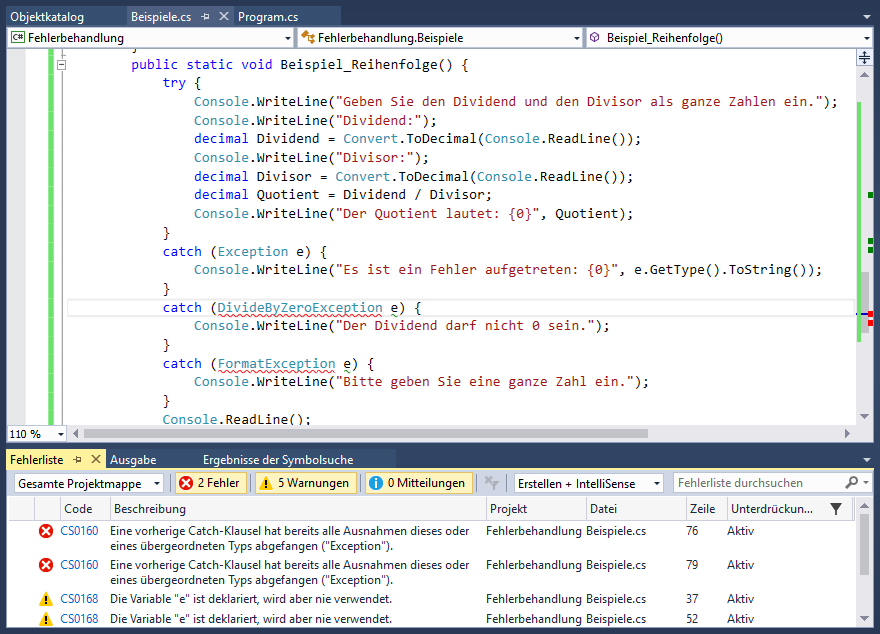Click the IntelliSense filter icon beside Mitteilungen

coord(491,483)
